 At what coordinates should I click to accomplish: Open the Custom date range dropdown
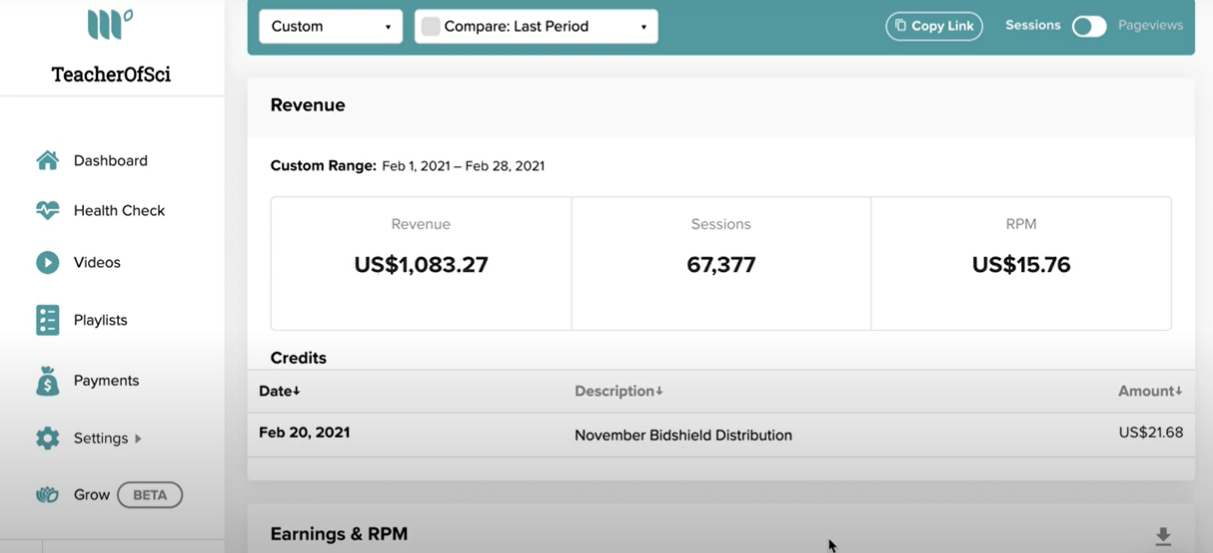point(330,26)
